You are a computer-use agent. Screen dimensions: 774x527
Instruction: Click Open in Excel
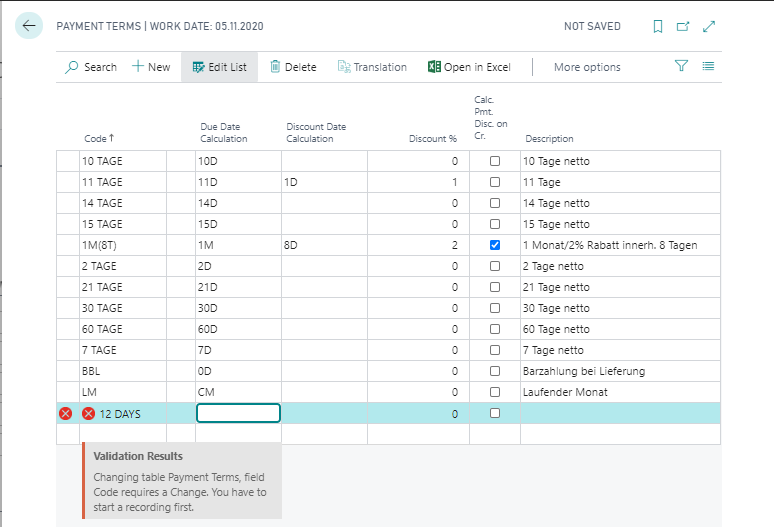[x=469, y=67]
